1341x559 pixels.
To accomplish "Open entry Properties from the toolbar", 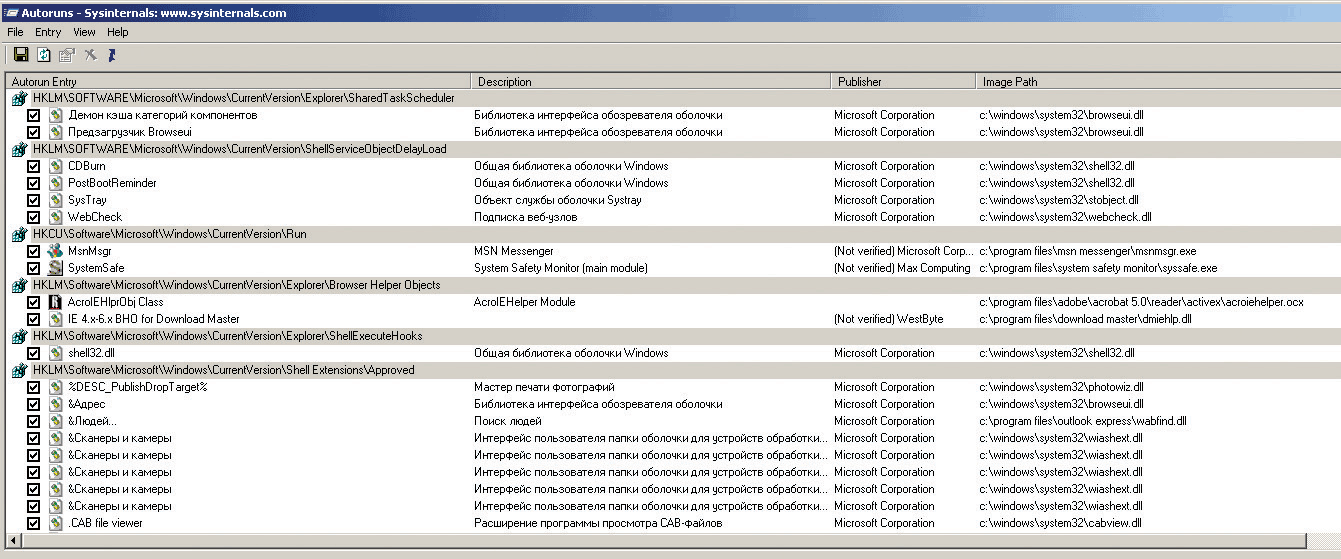I will [67, 55].
